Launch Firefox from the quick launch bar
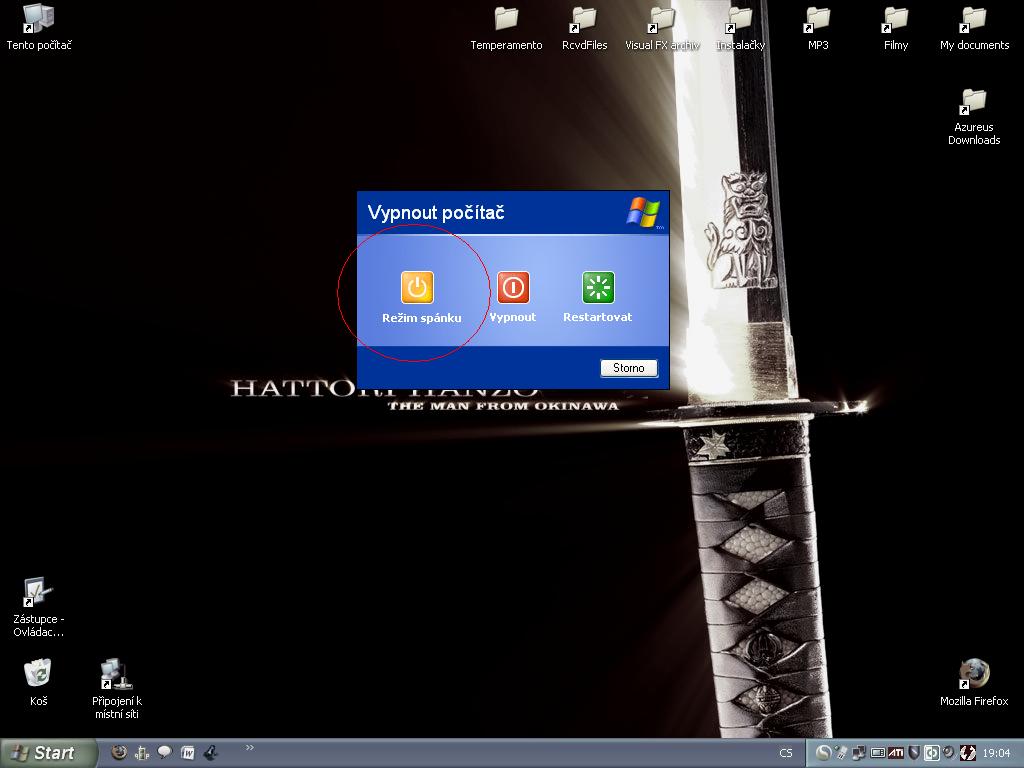This screenshot has width=1024, height=768. [119, 752]
